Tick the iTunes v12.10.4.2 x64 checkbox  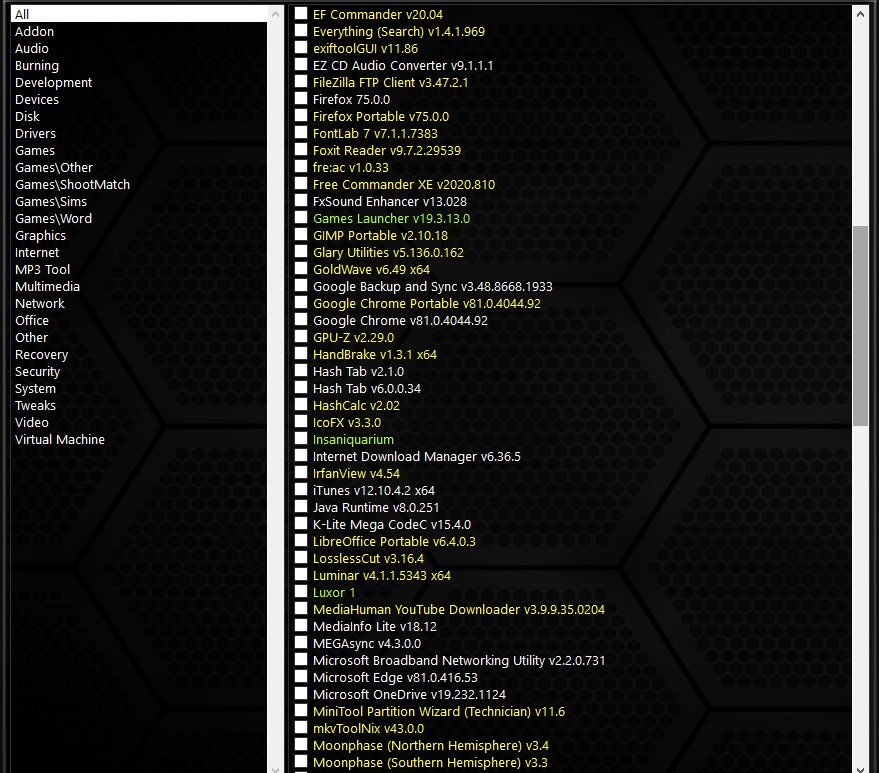(x=301, y=489)
